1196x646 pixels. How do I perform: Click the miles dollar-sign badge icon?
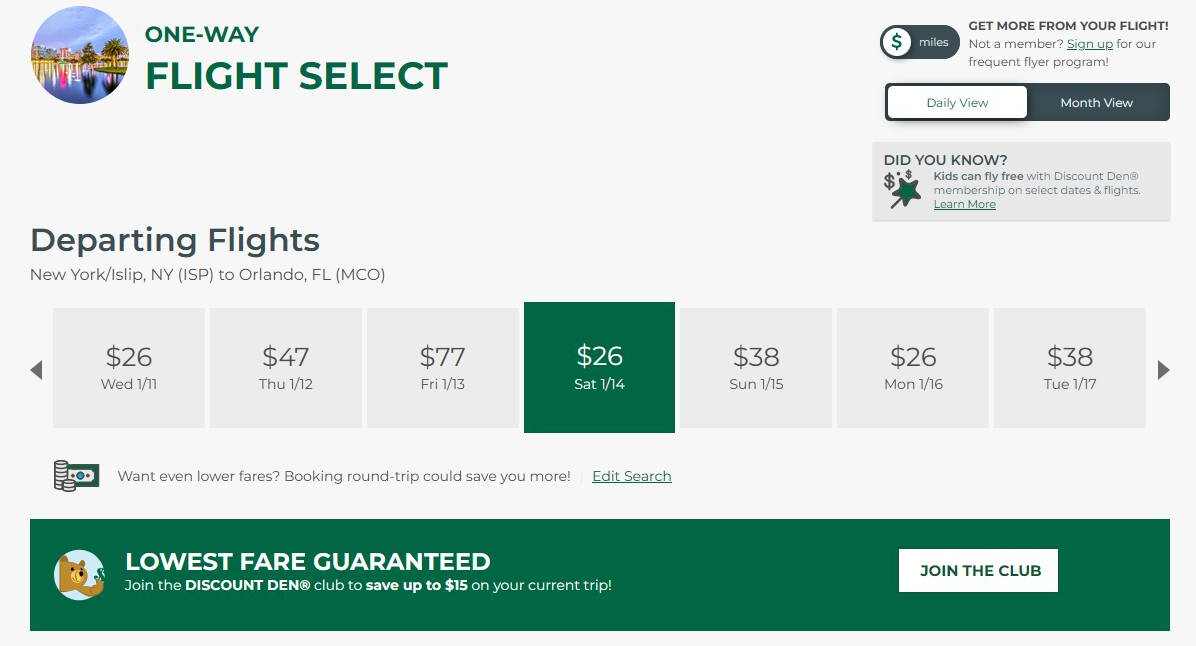tap(898, 42)
